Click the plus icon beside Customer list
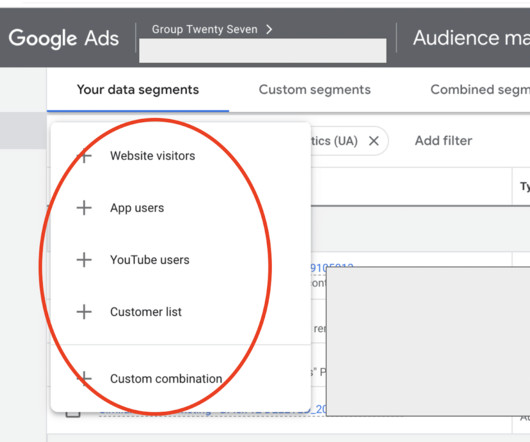 tap(84, 312)
